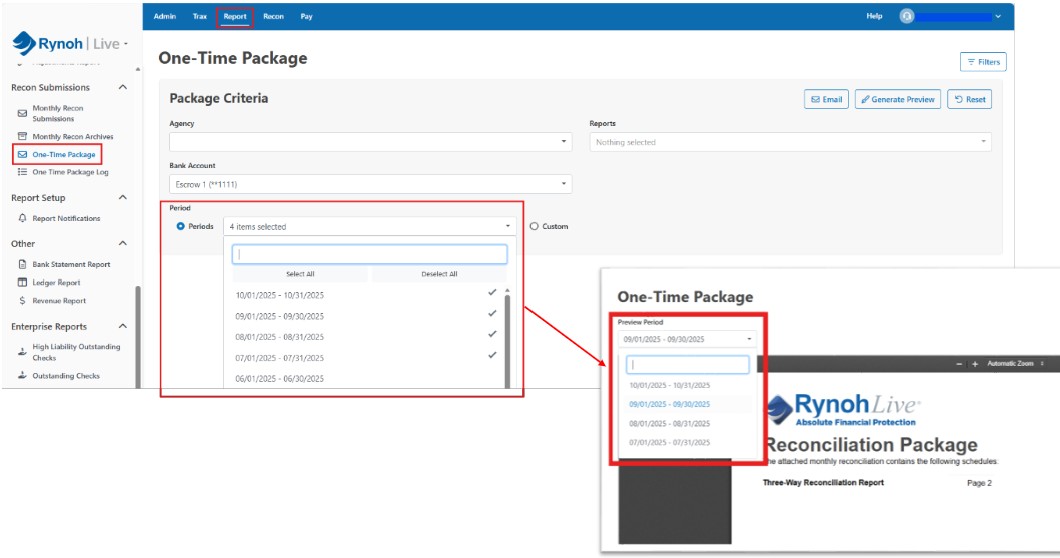The height and width of the screenshot is (558, 1060).
Task: Click the Revenue Report dollar icon
Action: click(22, 301)
